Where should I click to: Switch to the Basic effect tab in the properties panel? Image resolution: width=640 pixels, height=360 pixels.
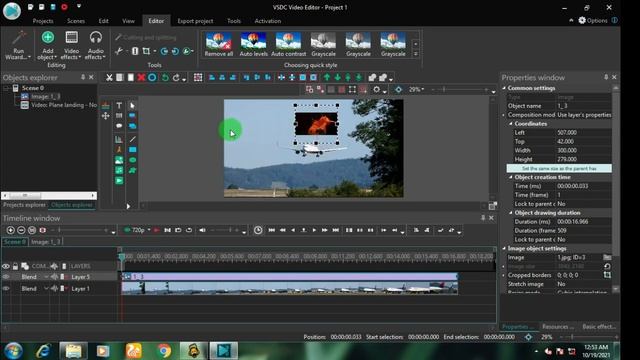coord(599,327)
